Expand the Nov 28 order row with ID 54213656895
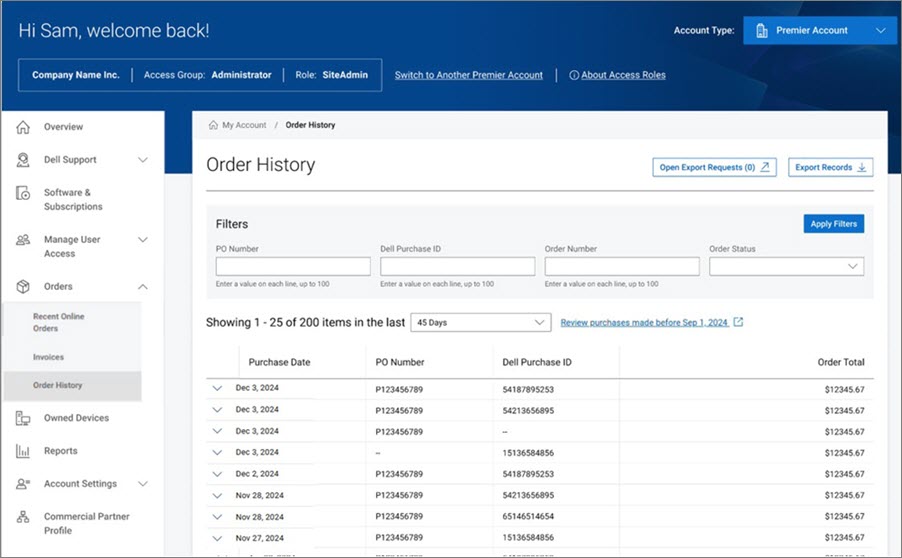Viewport: 902px width, 558px height. click(217, 495)
